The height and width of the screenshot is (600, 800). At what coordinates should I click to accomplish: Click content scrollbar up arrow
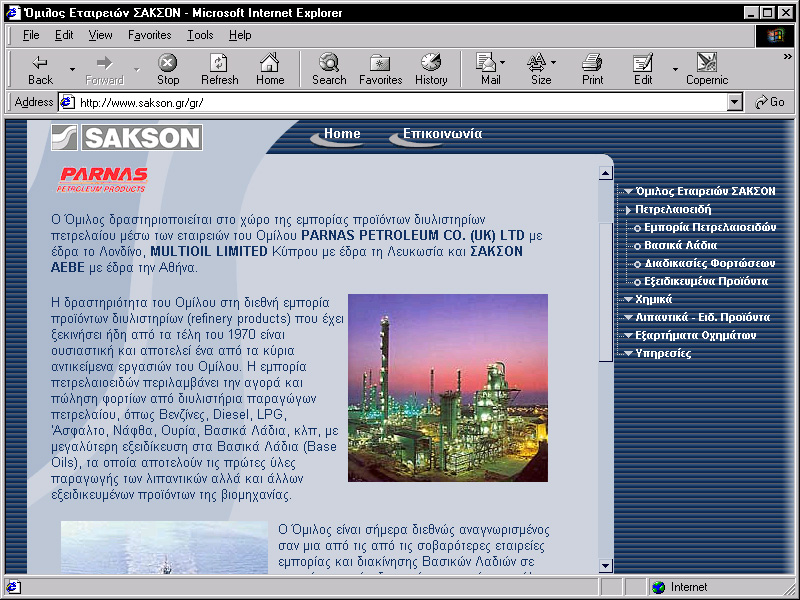coord(606,173)
